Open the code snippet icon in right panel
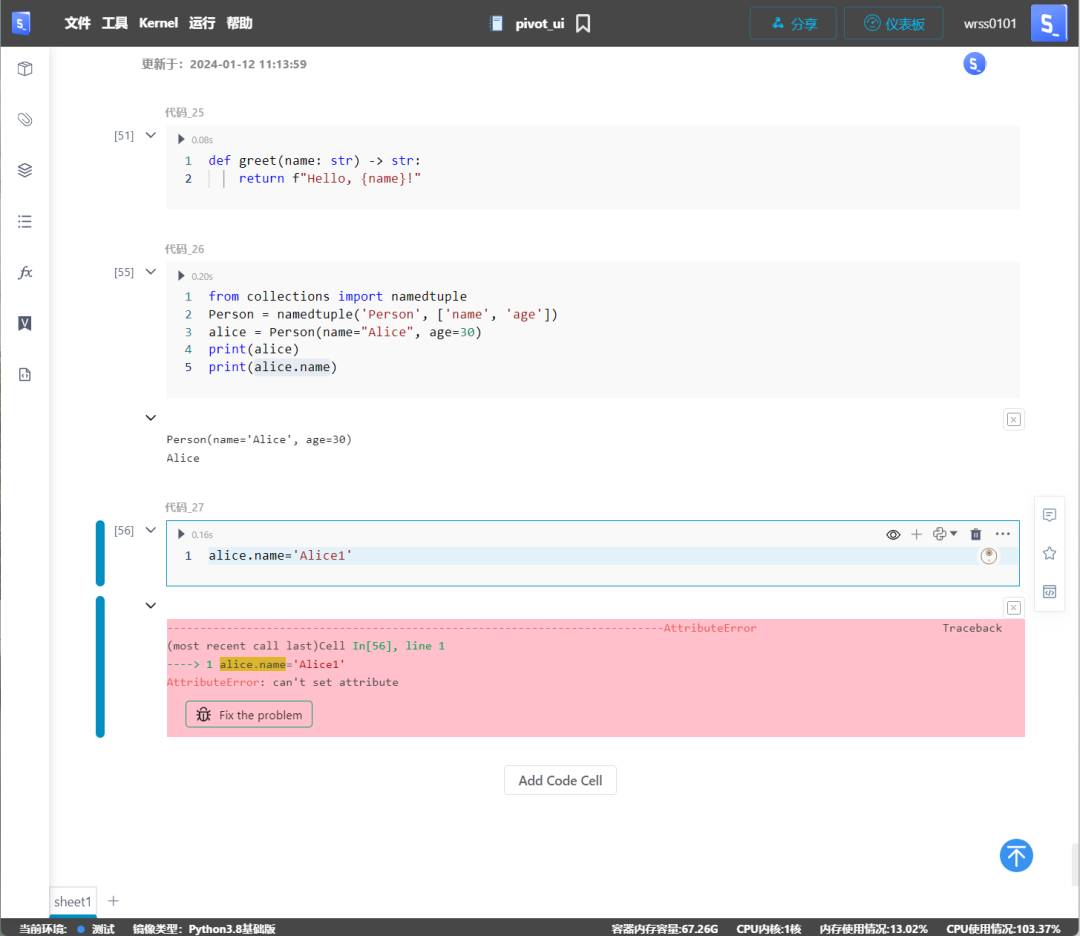 coord(1049,592)
